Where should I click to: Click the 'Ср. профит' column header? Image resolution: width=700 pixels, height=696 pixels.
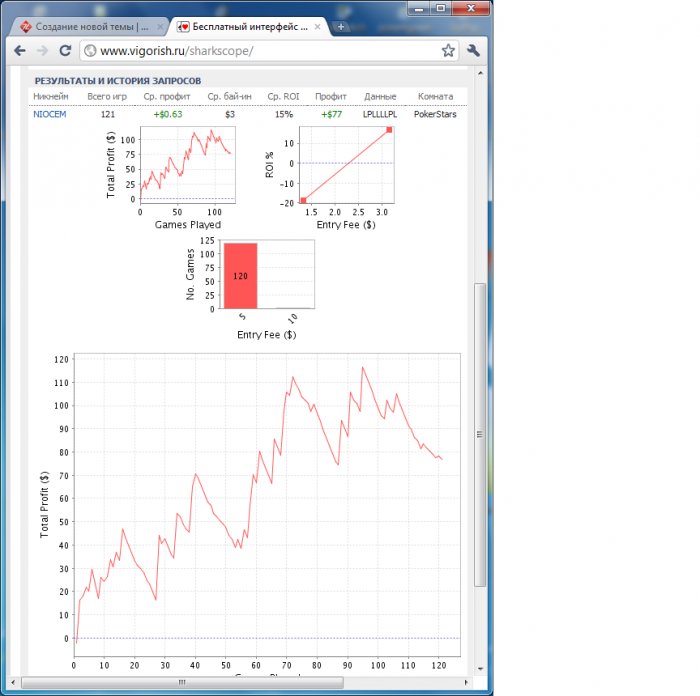[x=167, y=96]
